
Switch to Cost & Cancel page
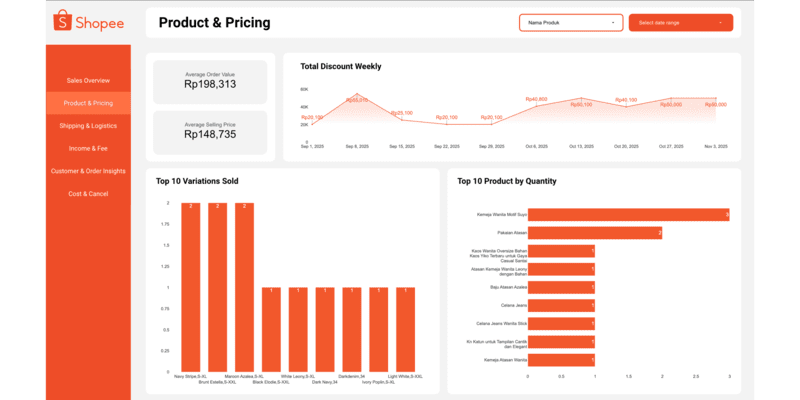click(x=88, y=193)
